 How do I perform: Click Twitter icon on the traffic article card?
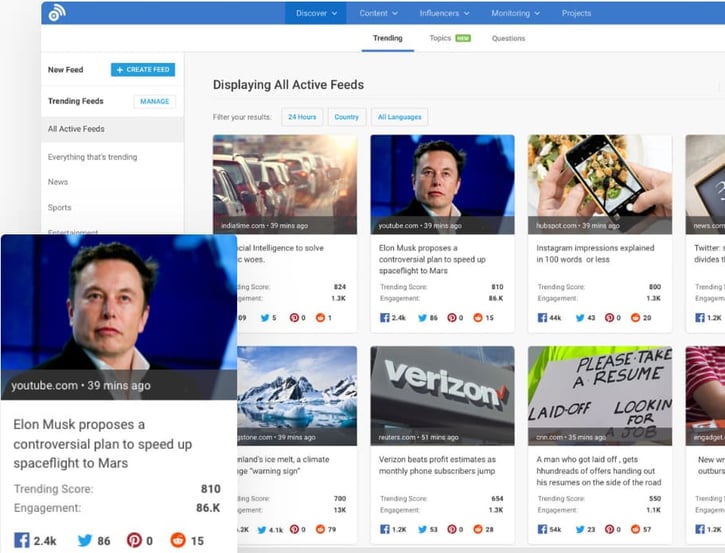pyautogui.click(x=265, y=318)
